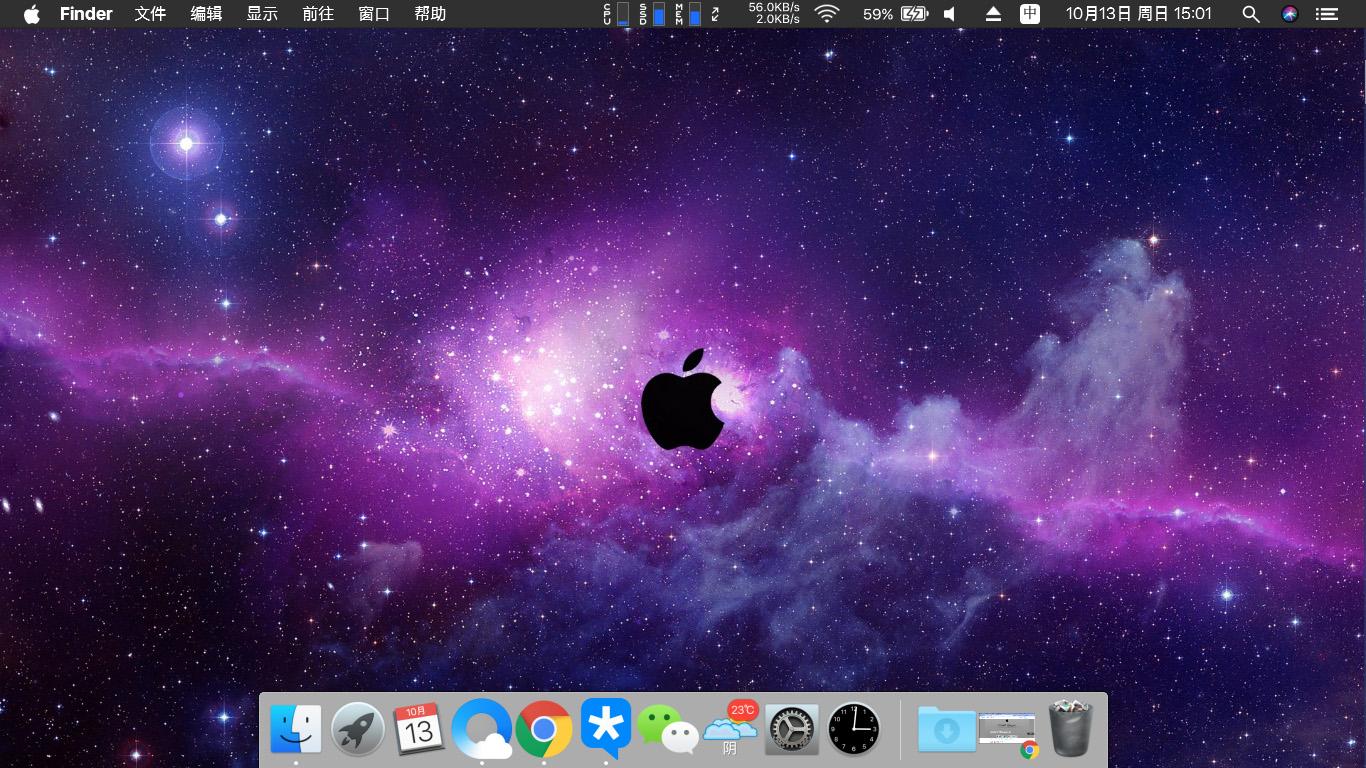This screenshot has height=768, width=1366.
Task: Launch Google Chrome in the Dock
Action: (x=545, y=730)
